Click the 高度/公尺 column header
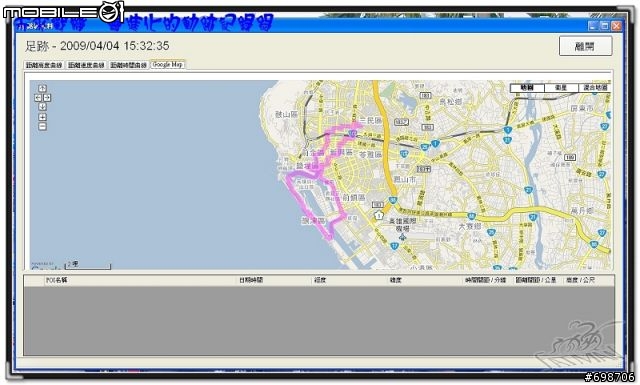This screenshot has width=640, height=385. [580, 280]
